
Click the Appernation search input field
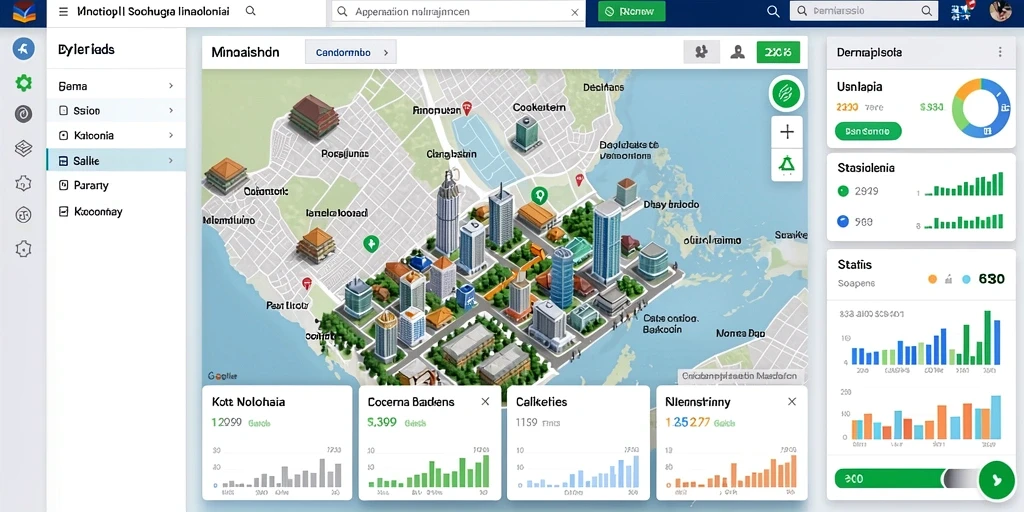pyautogui.click(x=457, y=12)
